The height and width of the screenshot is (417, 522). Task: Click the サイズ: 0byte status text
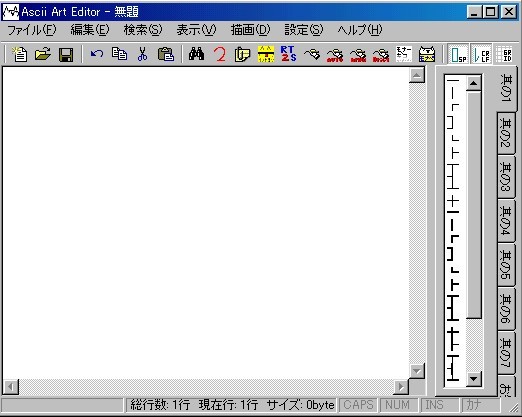point(301,405)
